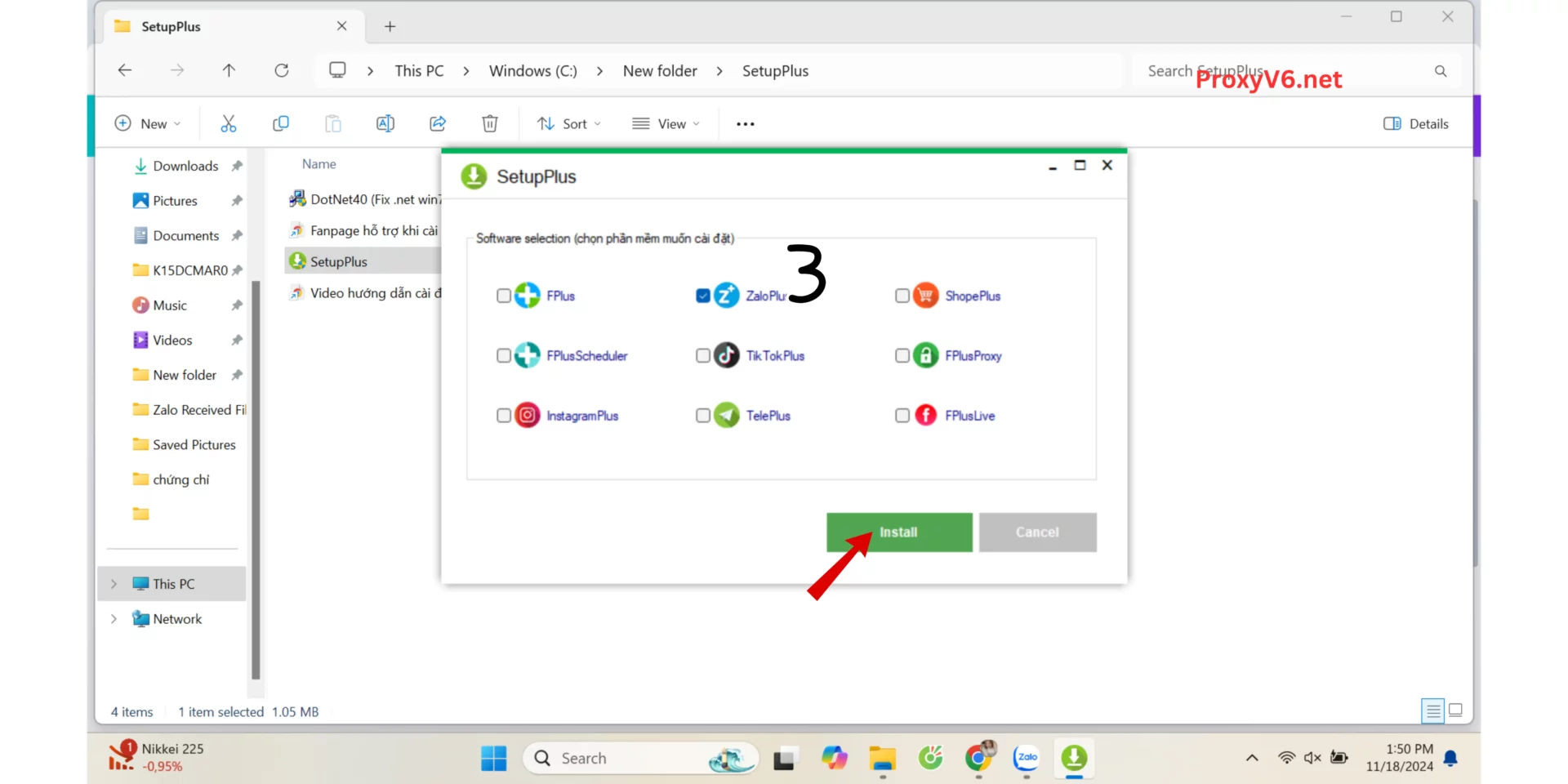Tick the TikTokPlus checkbox
Screen dimensions: 1568x784
click(x=703, y=355)
